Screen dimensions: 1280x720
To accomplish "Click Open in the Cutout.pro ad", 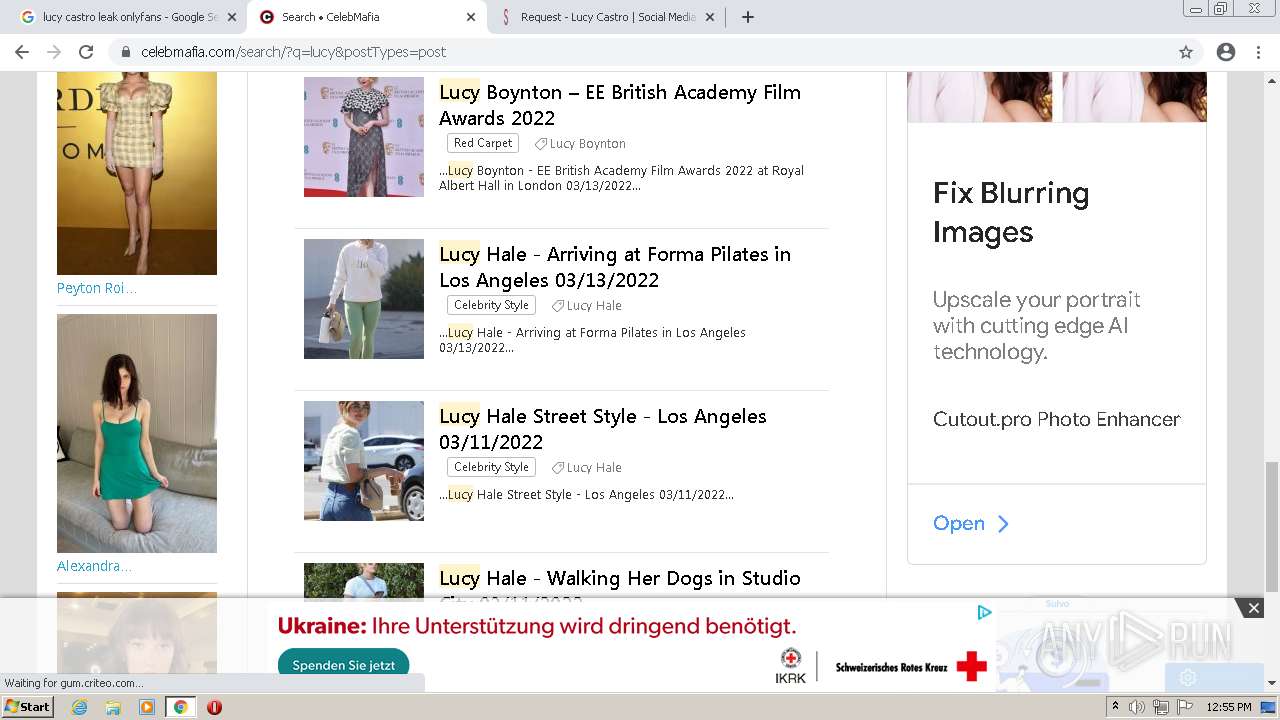I will [971, 524].
